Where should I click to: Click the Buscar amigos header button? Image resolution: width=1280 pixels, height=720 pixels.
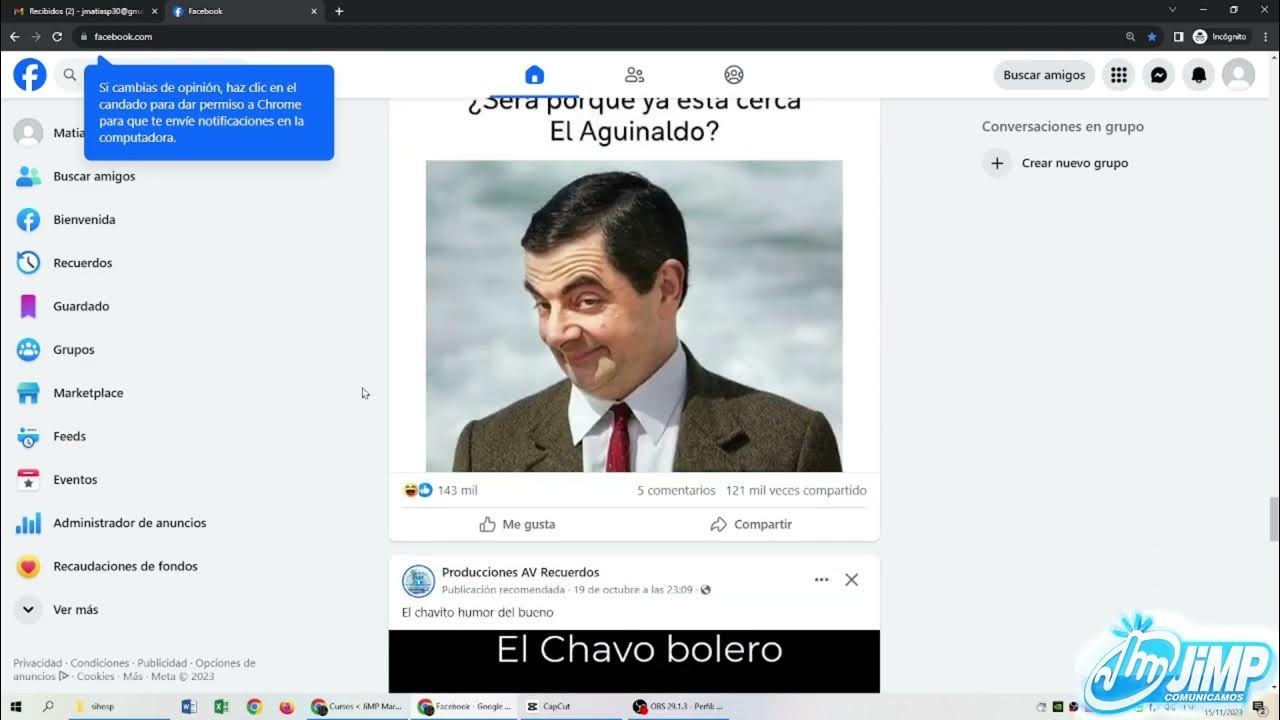[1044, 75]
